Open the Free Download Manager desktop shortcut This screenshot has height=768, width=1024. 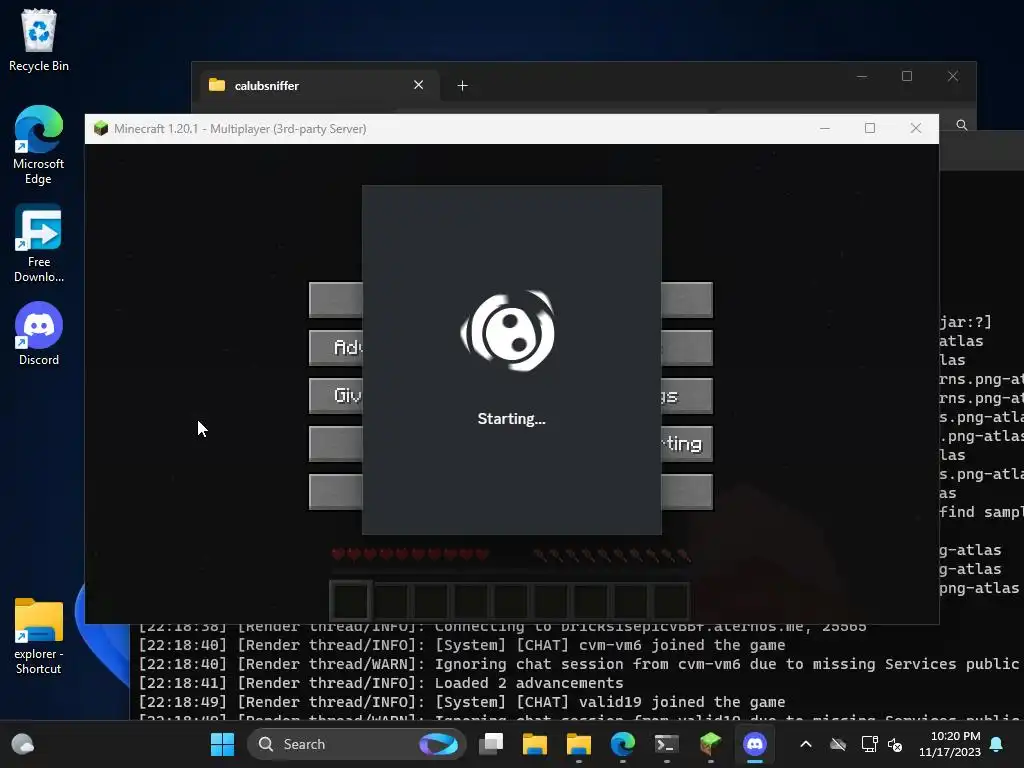(x=39, y=243)
